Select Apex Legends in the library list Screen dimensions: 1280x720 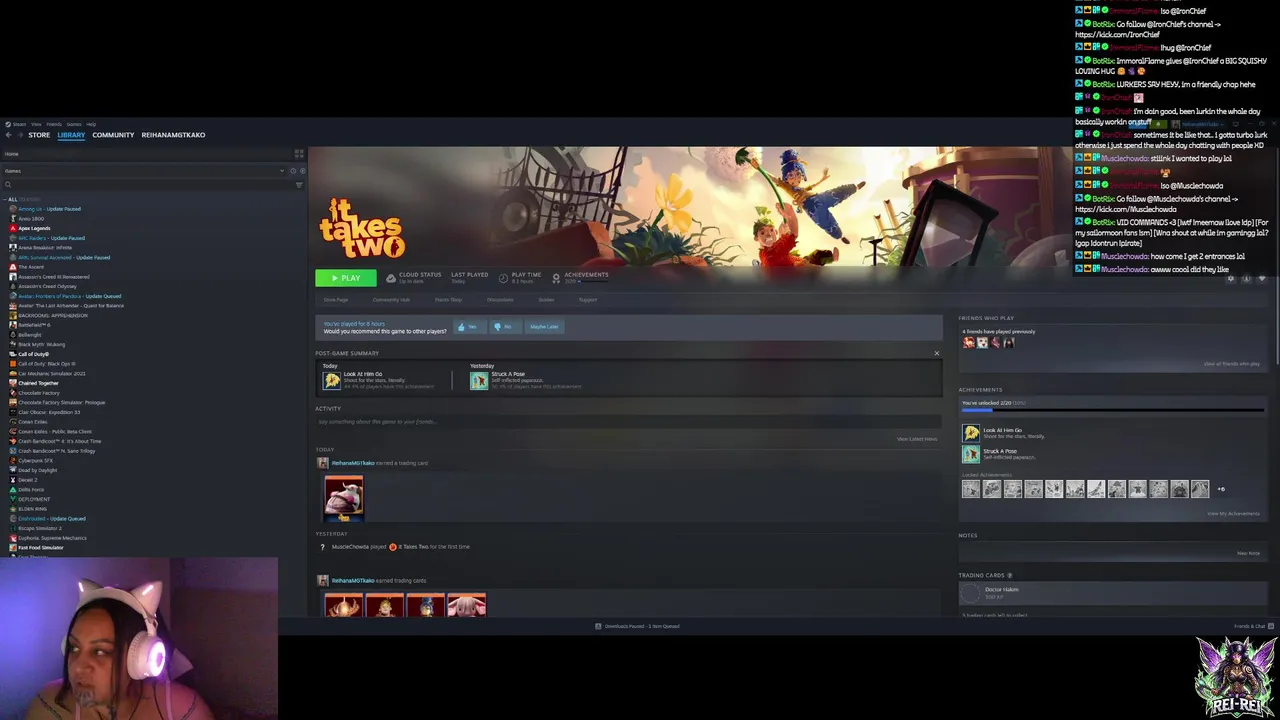coord(34,228)
